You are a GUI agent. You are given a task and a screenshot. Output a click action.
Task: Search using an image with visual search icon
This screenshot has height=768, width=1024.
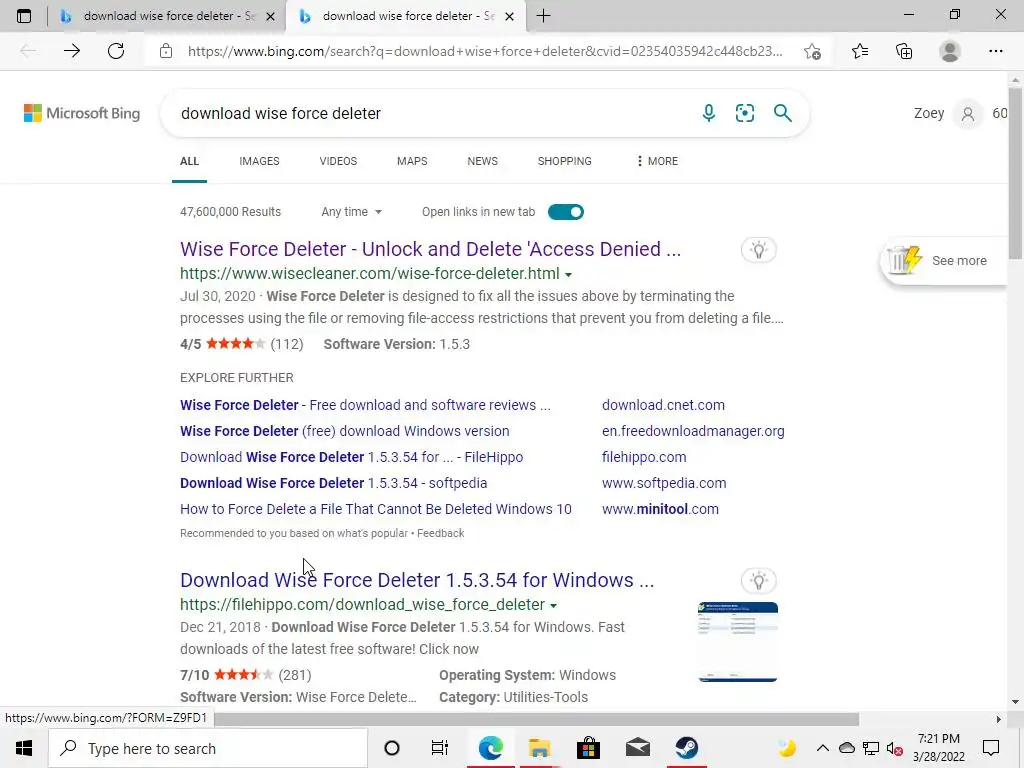tap(744, 113)
